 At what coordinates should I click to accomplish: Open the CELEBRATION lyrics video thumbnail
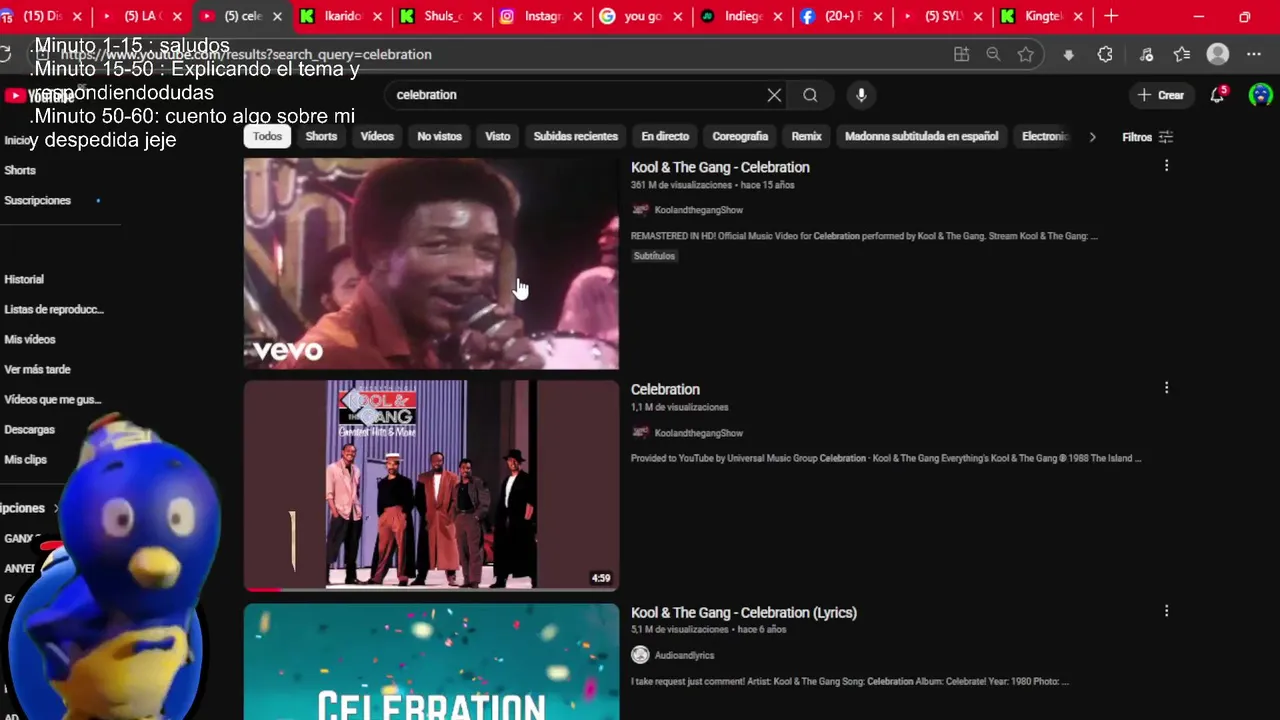[431, 661]
